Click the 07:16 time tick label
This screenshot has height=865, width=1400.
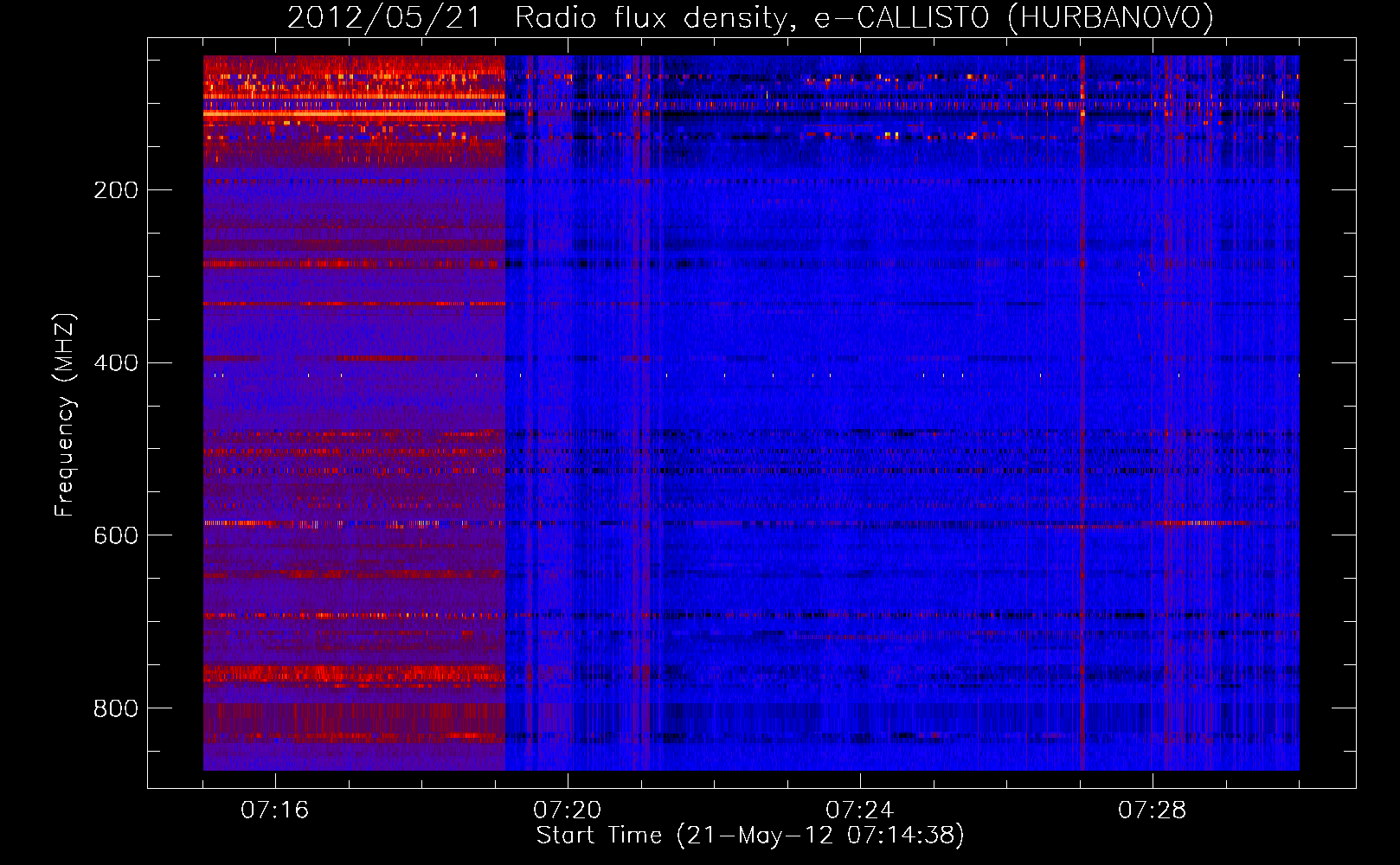point(275,811)
